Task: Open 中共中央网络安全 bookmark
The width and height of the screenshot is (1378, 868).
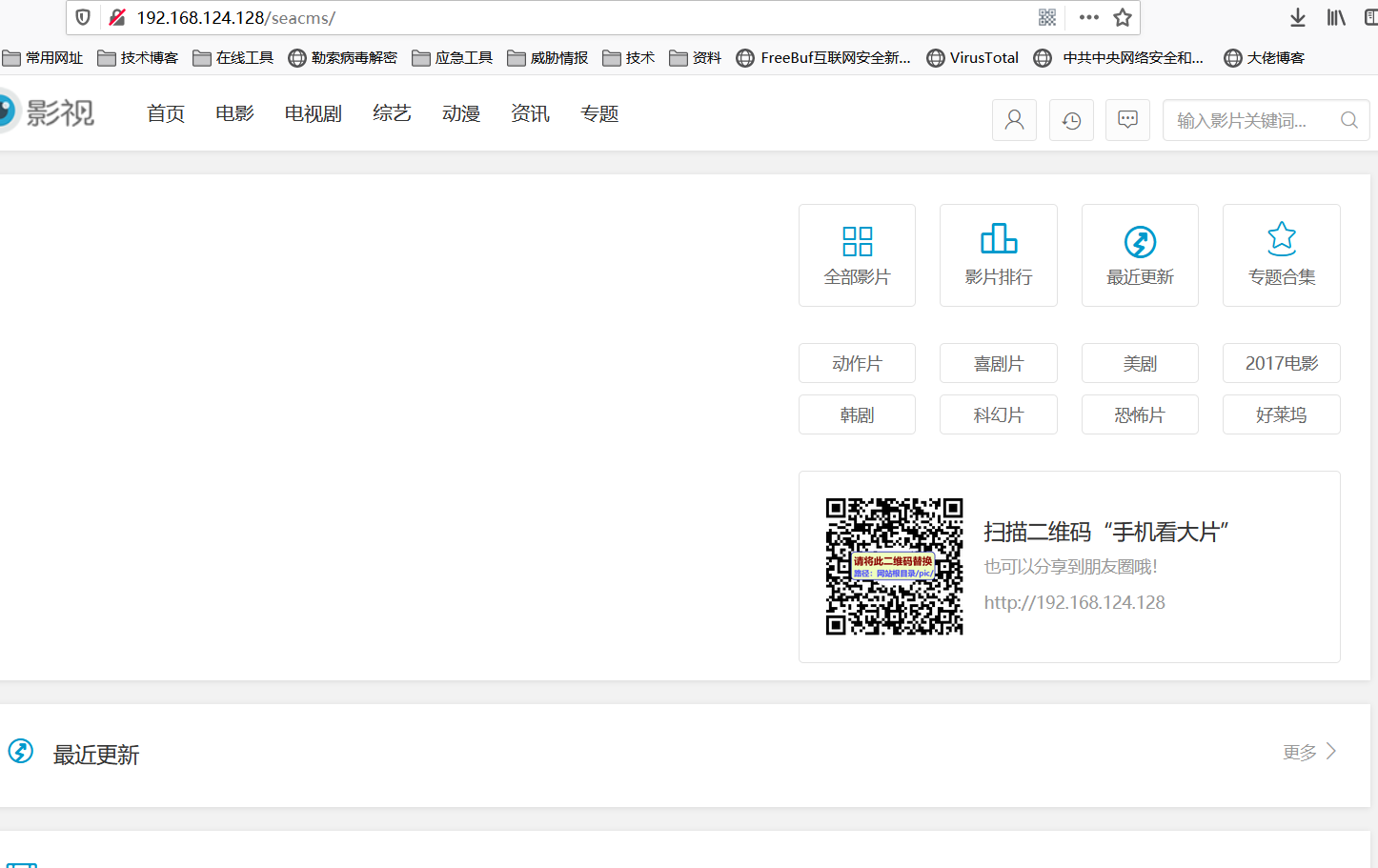Action: pos(1119,58)
